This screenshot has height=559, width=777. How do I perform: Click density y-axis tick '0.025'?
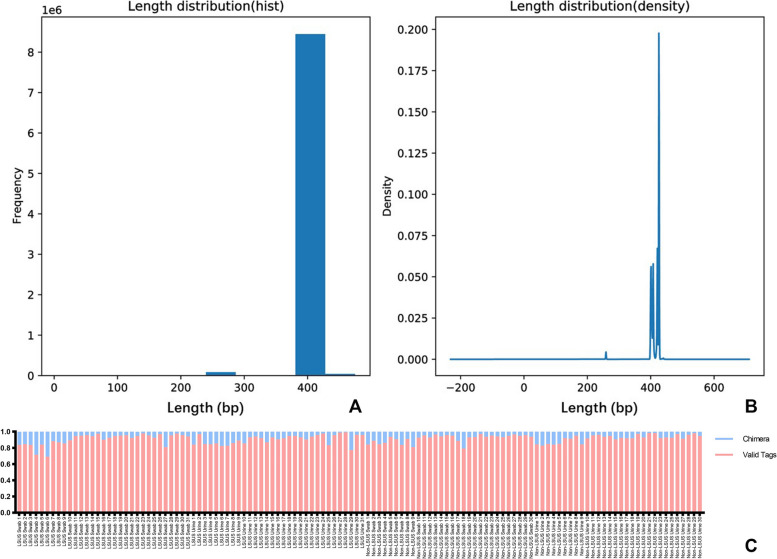[413, 318]
